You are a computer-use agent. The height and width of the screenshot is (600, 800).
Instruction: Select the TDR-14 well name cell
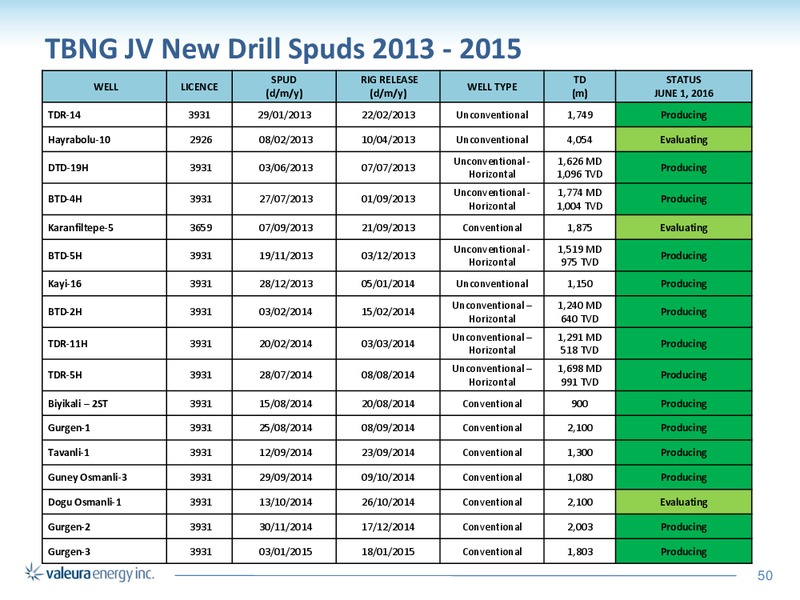[x=105, y=115]
